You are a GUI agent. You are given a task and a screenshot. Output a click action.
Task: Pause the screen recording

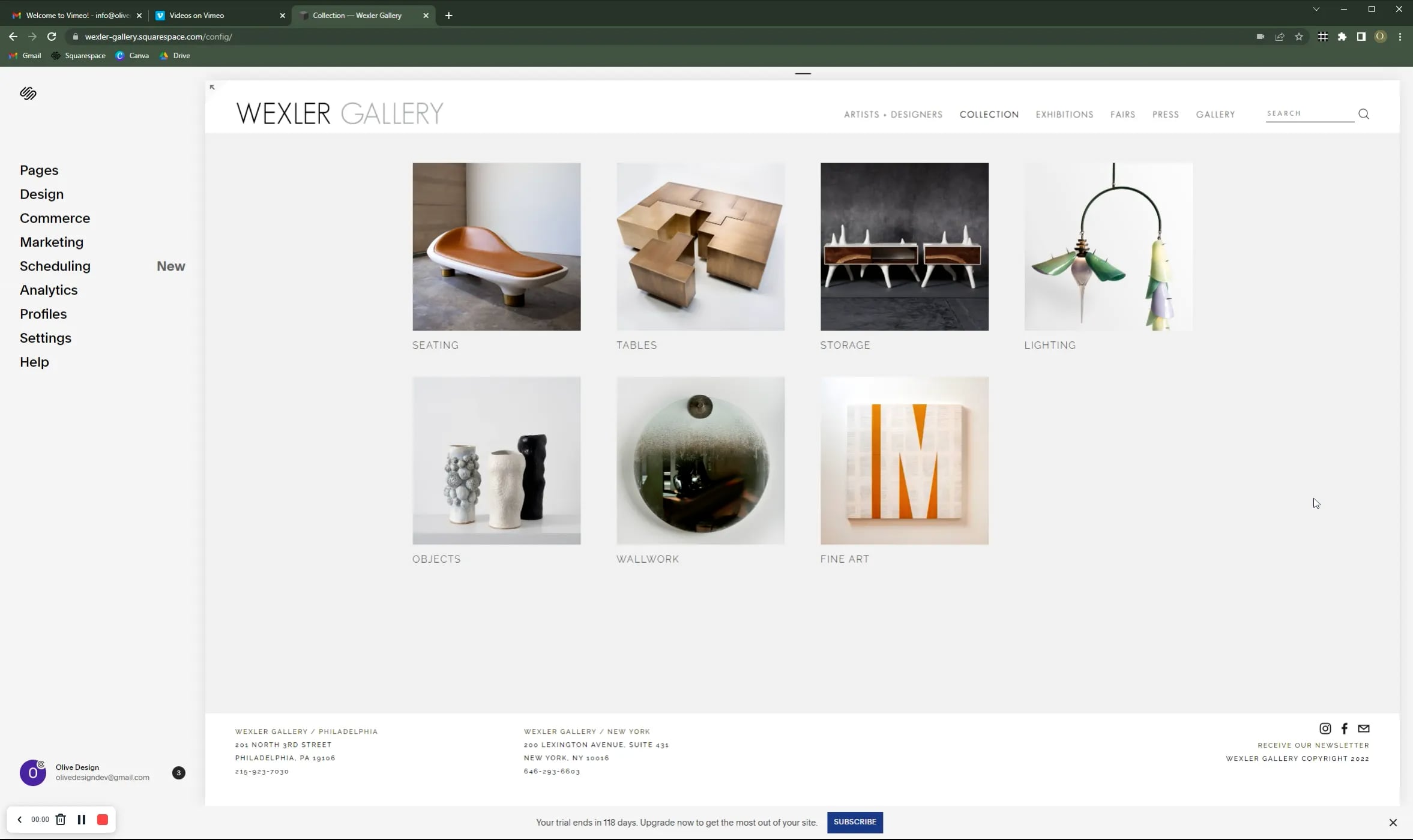pyautogui.click(x=81, y=819)
